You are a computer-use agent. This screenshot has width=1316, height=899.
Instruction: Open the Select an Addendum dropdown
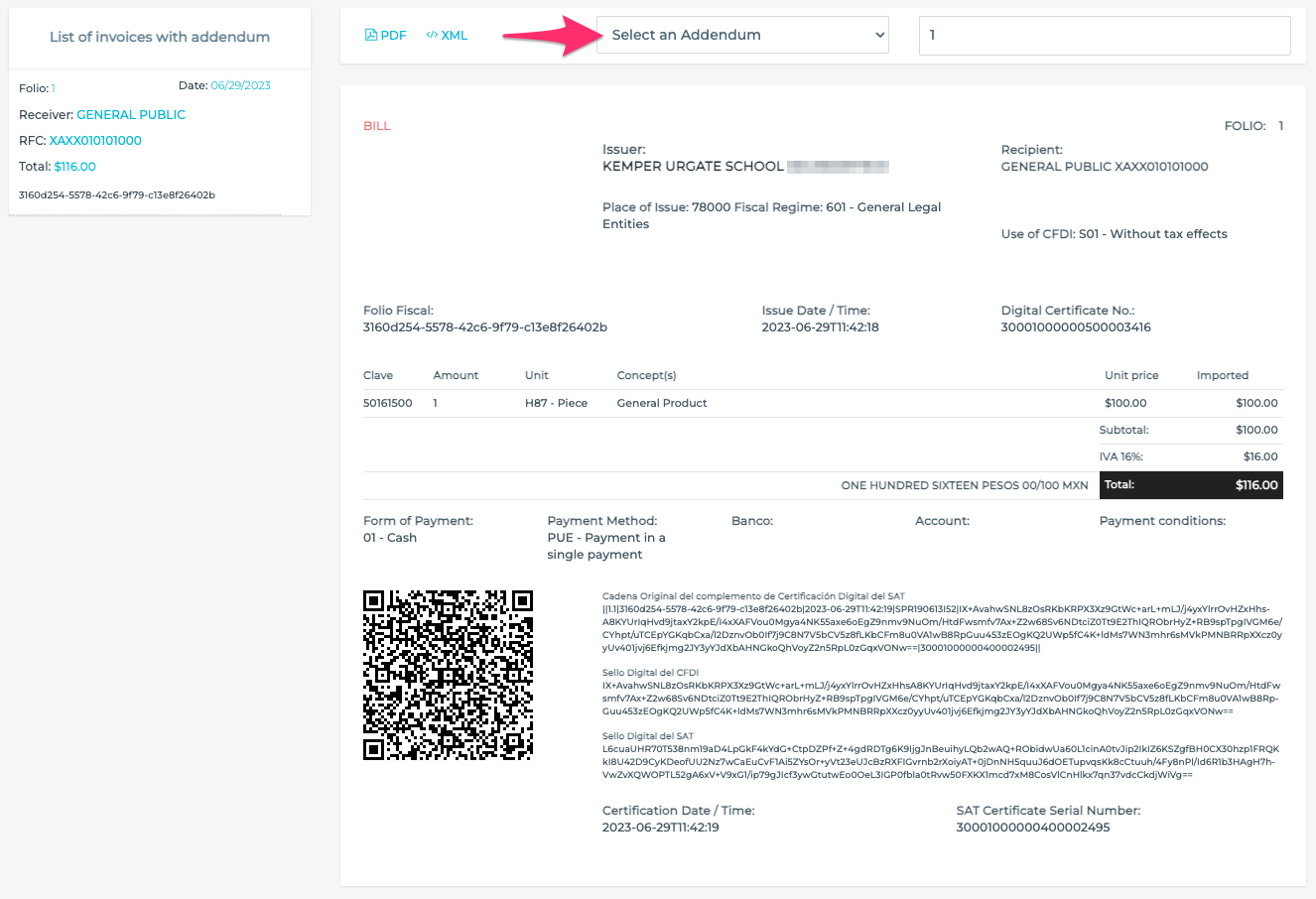[742, 35]
